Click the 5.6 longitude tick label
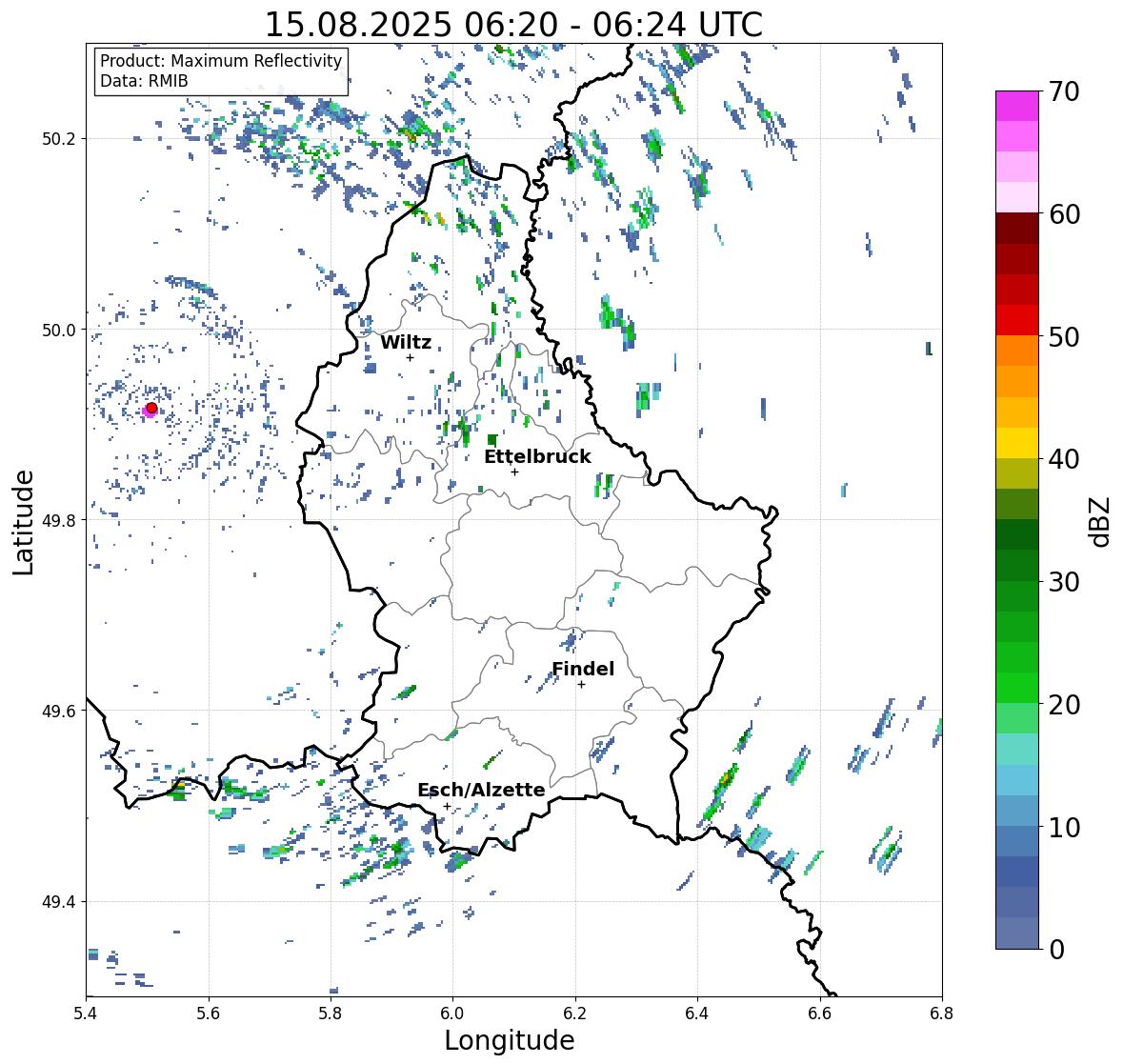Viewport: 1123px width, 1064px height. [x=209, y=1013]
